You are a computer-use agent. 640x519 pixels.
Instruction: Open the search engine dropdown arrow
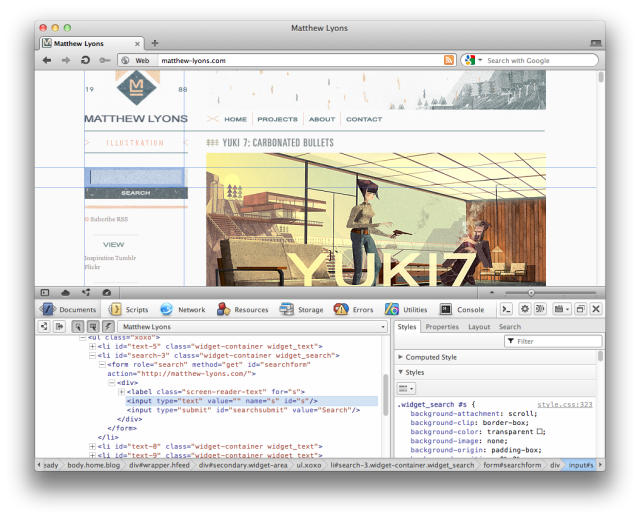480,60
